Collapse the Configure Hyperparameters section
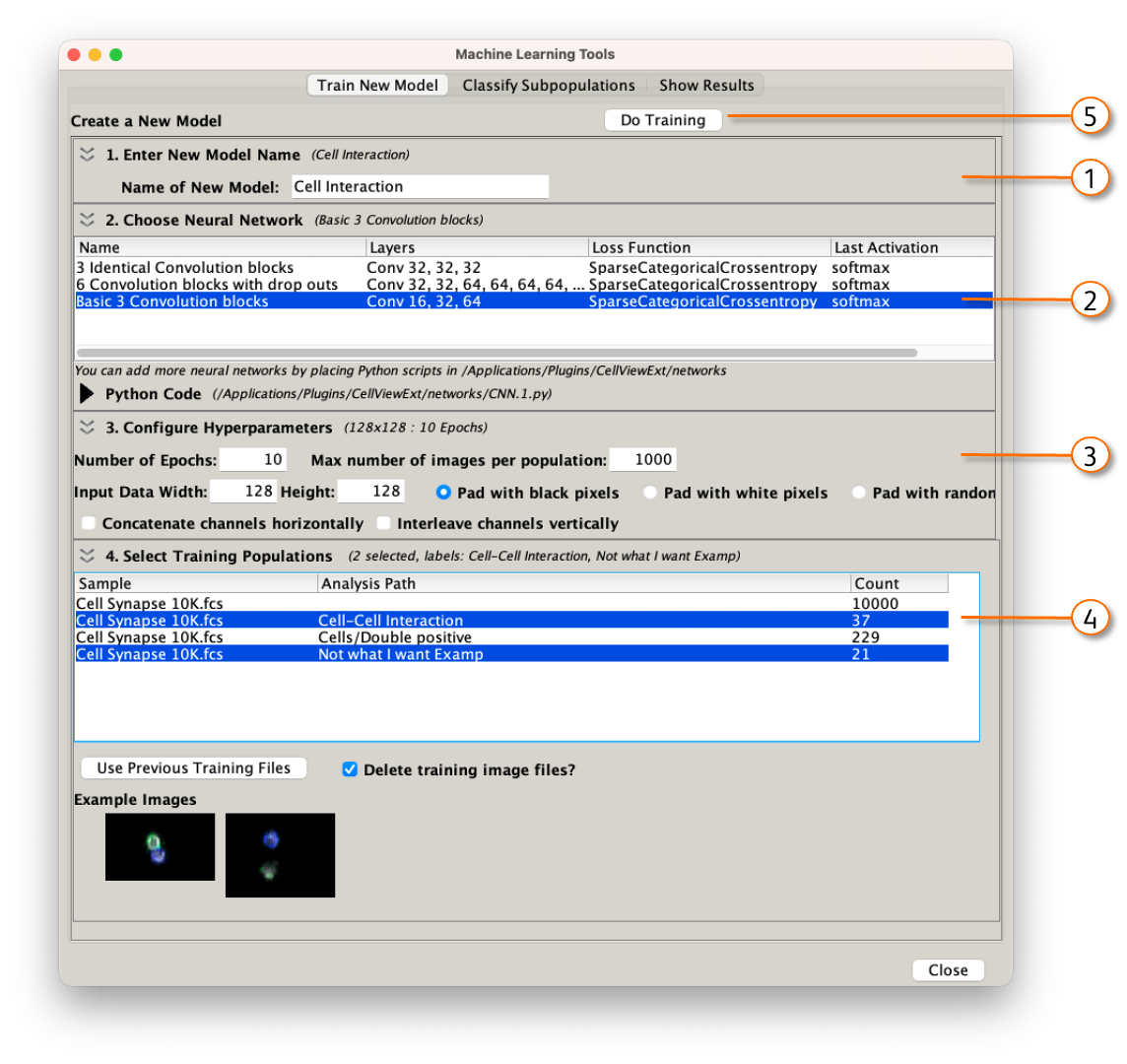The width and height of the screenshot is (1127, 1064). pyautogui.click(x=88, y=428)
